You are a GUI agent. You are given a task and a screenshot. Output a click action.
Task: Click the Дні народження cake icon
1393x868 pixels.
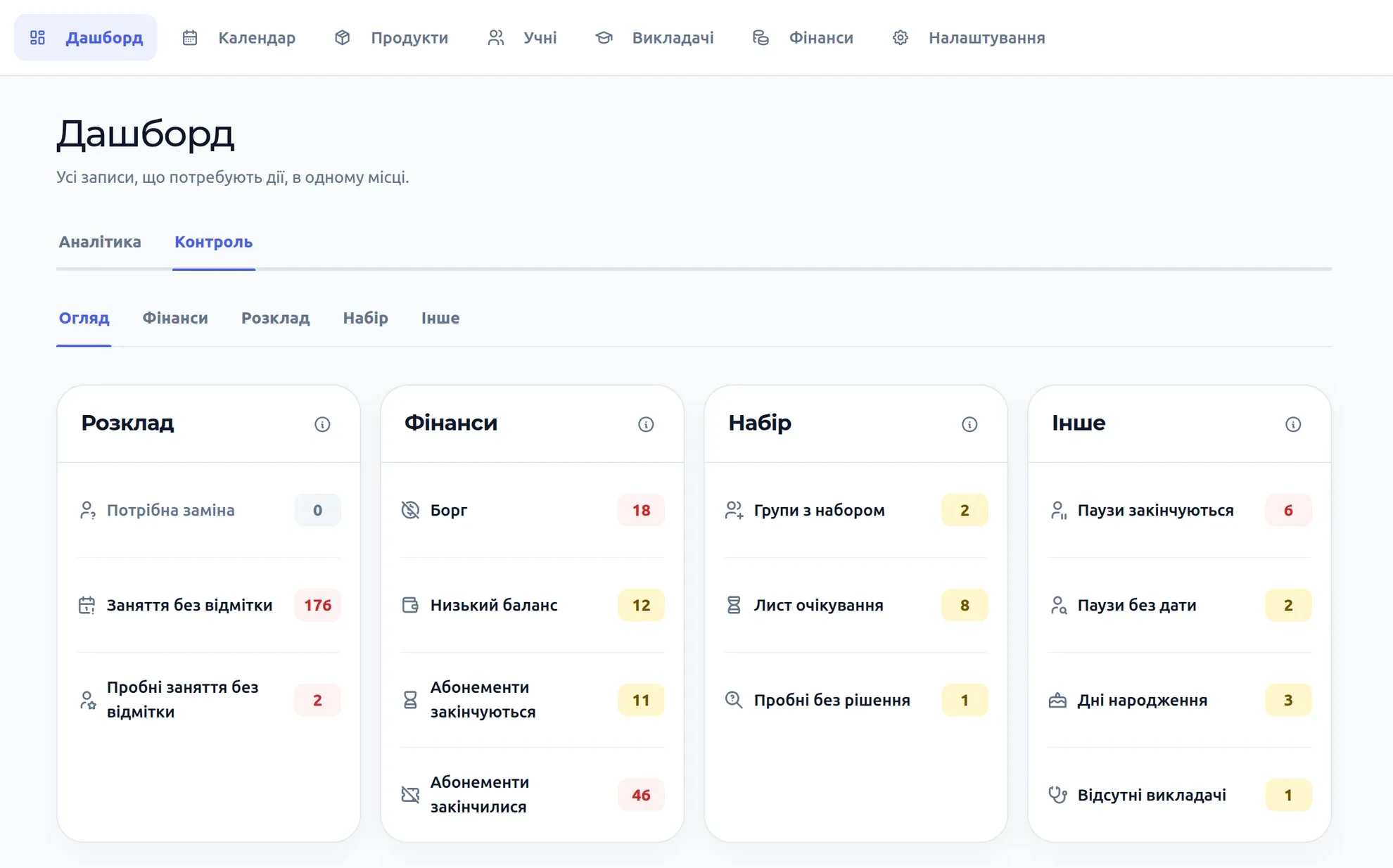pos(1057,700)
